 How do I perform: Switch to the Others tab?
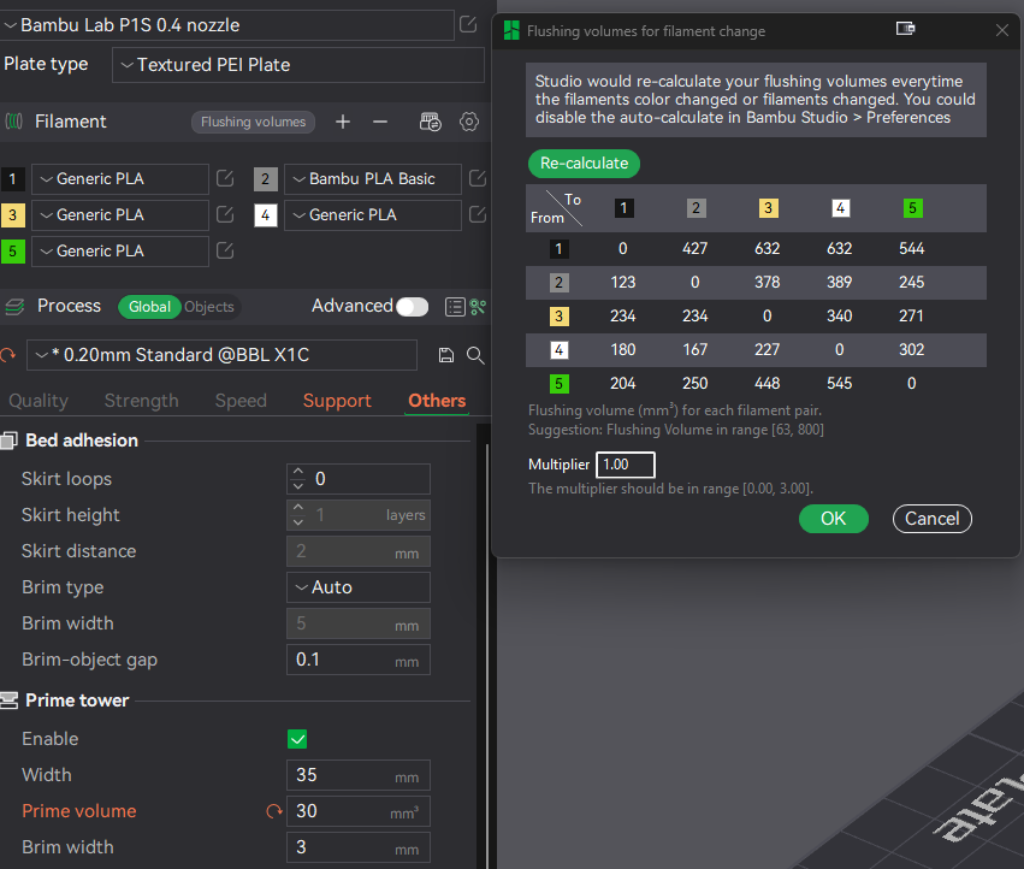437,400
